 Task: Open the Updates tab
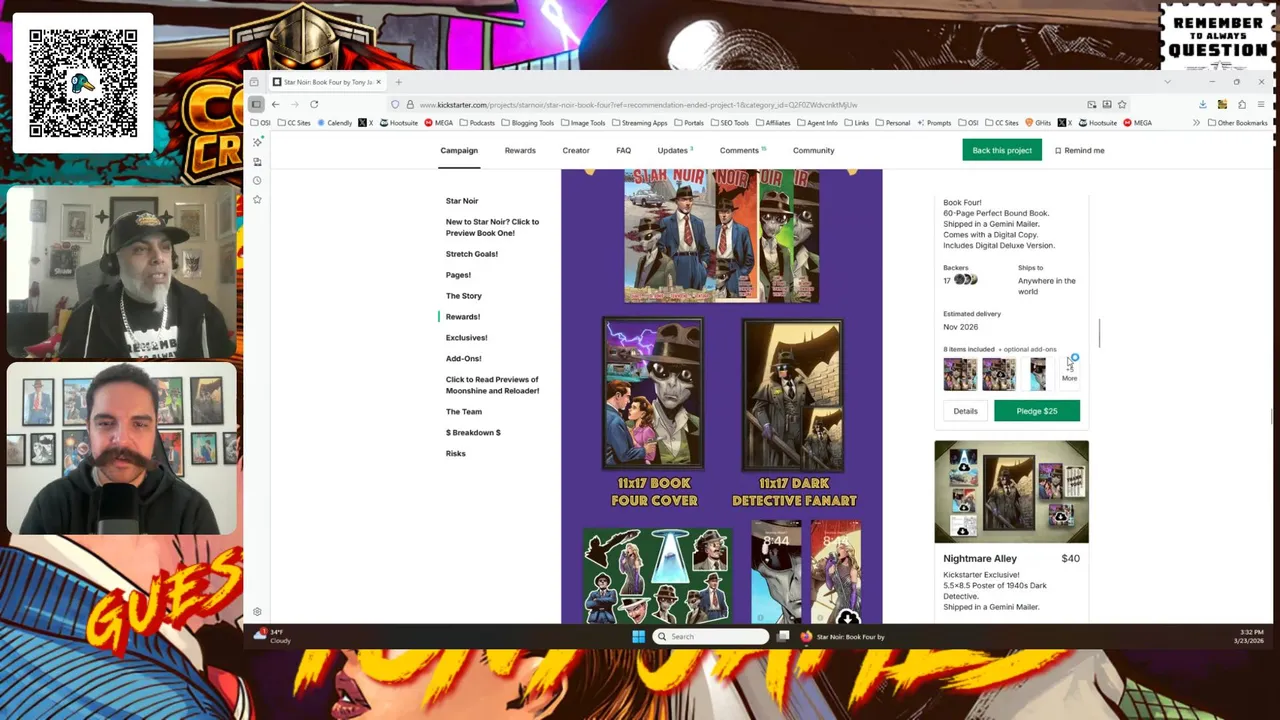[x=674, y=150]
